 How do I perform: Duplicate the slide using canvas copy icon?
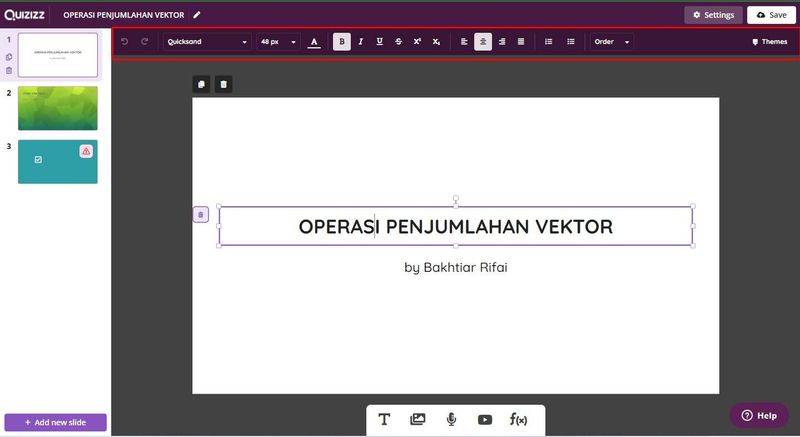(x=201, y=84)
